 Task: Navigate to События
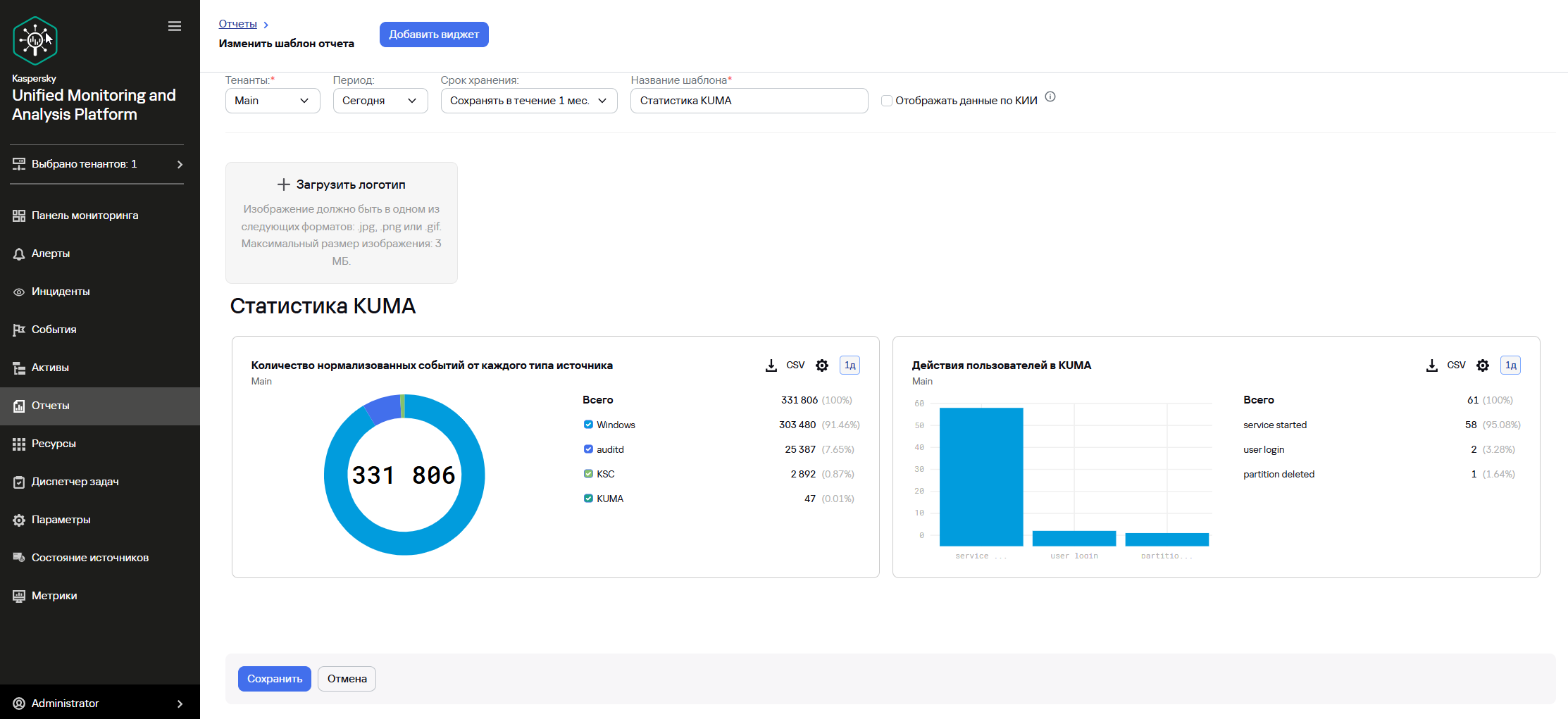tap(100, 330)
